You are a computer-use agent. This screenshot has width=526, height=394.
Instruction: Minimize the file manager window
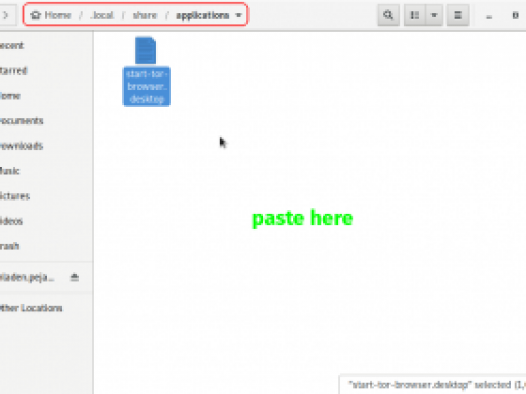click(489, 16)
